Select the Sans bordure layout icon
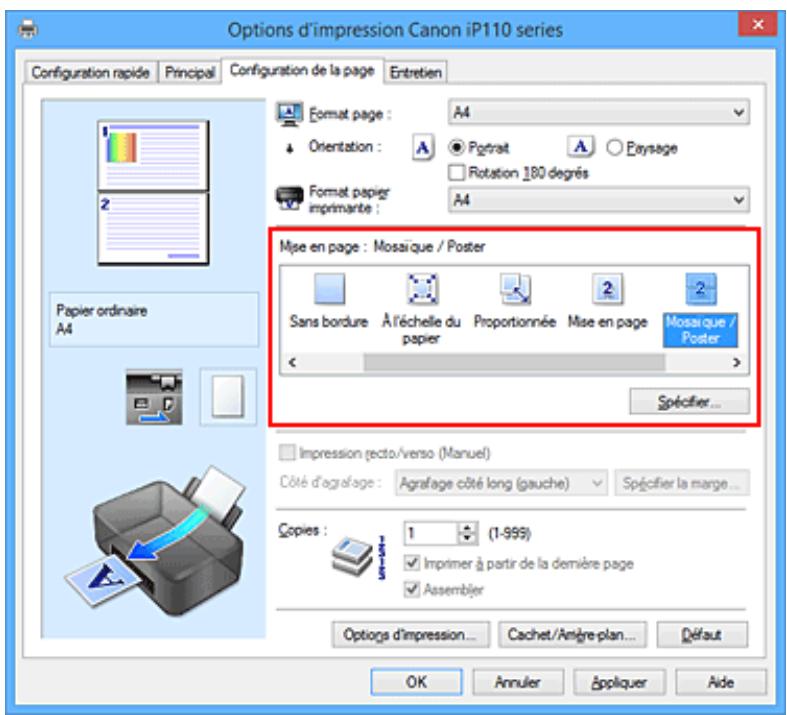 coord(329,289)
